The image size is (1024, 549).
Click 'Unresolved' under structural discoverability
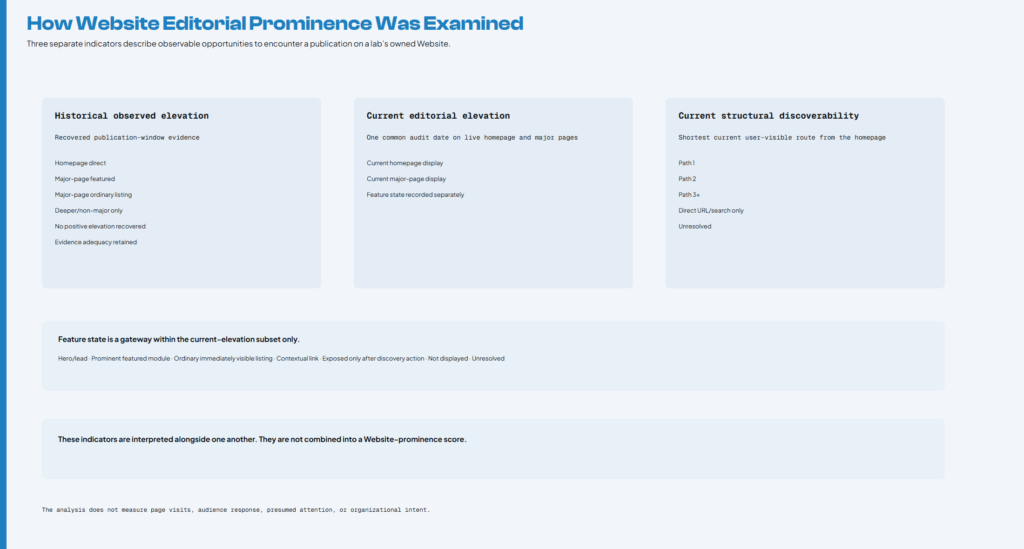point(695,227)
